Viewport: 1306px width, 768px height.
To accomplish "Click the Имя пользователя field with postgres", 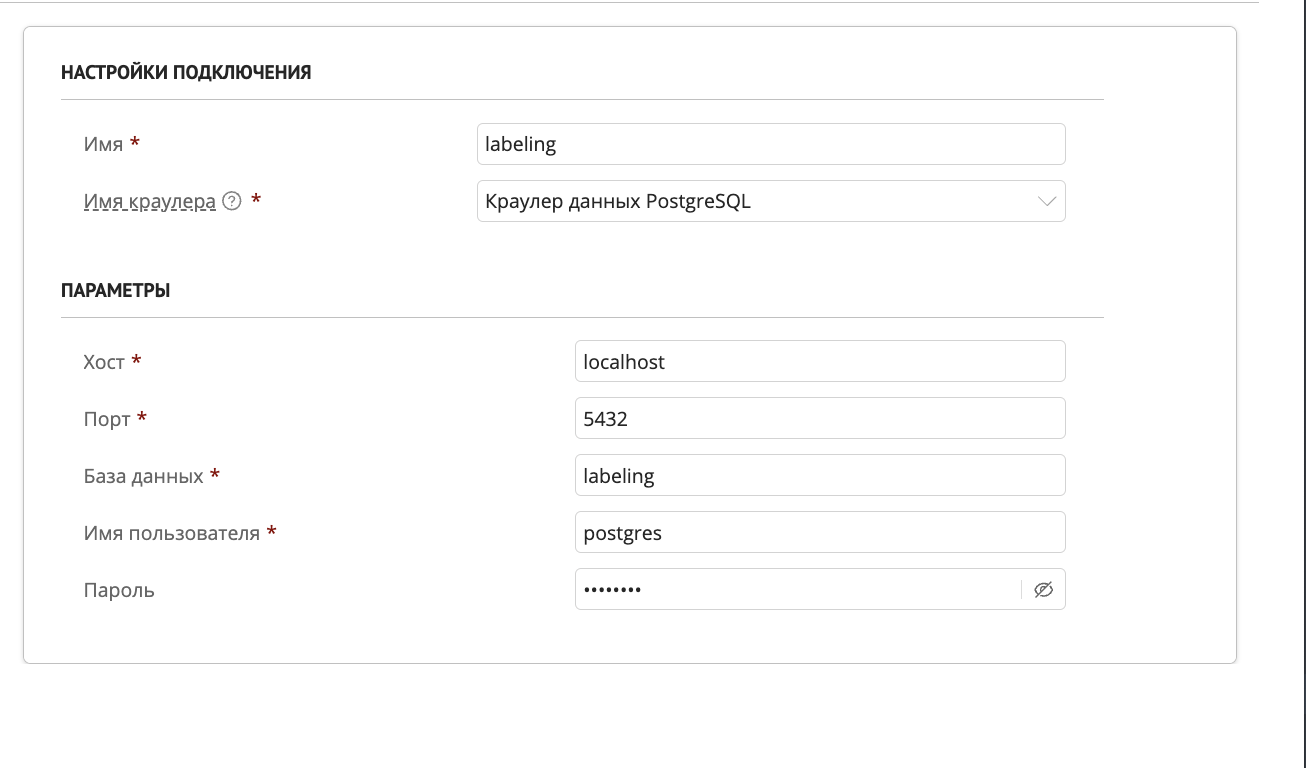I will coord(819,533).
